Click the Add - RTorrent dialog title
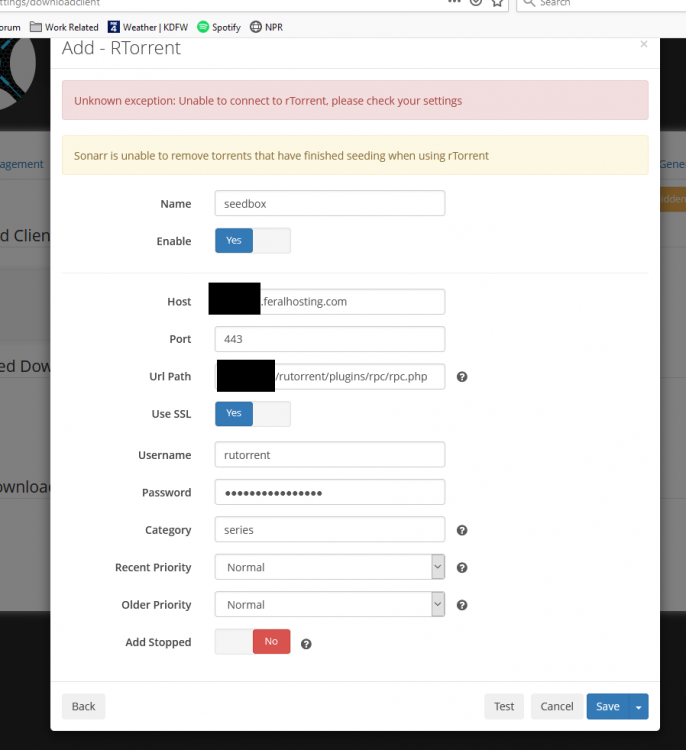The height and width of the screenshot is (750, 686). click(121, 48)
